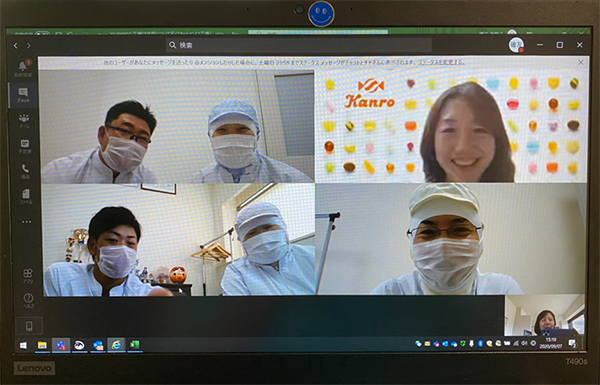The width and height of the screenshot is (600, 385).
Task: Go back with the left arrow
Action: 16,46
